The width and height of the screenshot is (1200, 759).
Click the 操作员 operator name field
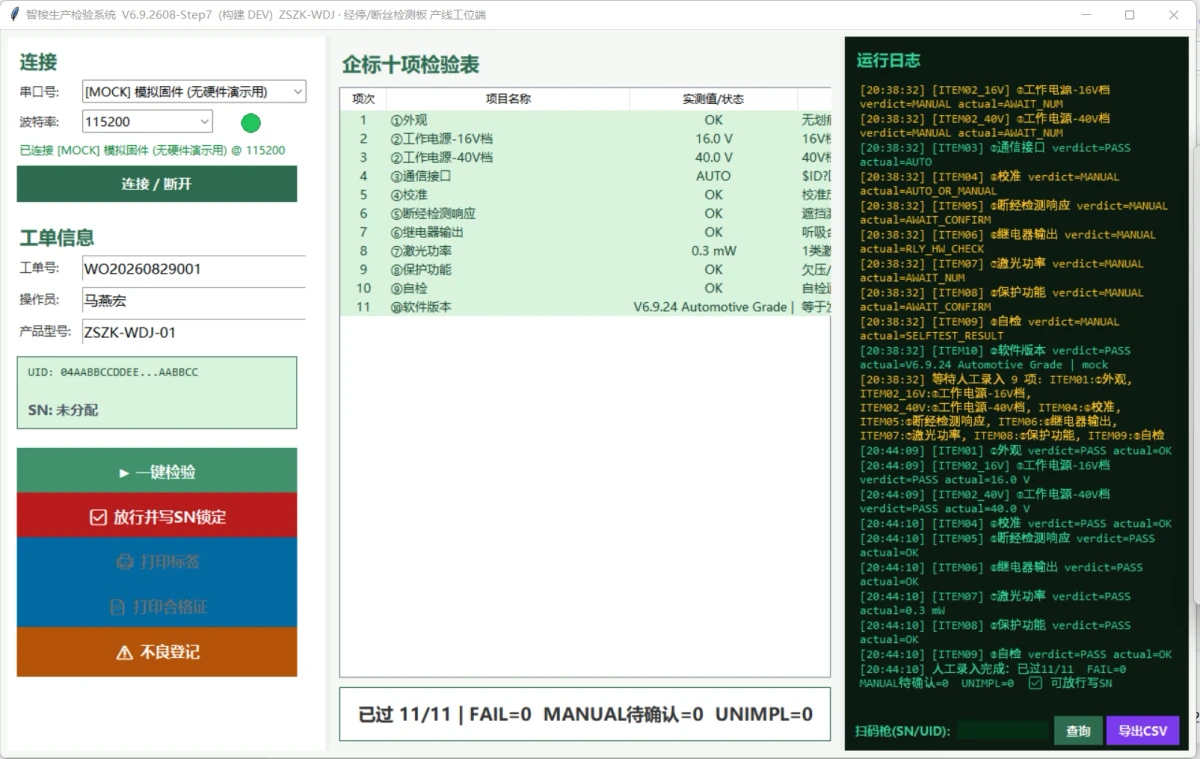(x=189, y=300)
